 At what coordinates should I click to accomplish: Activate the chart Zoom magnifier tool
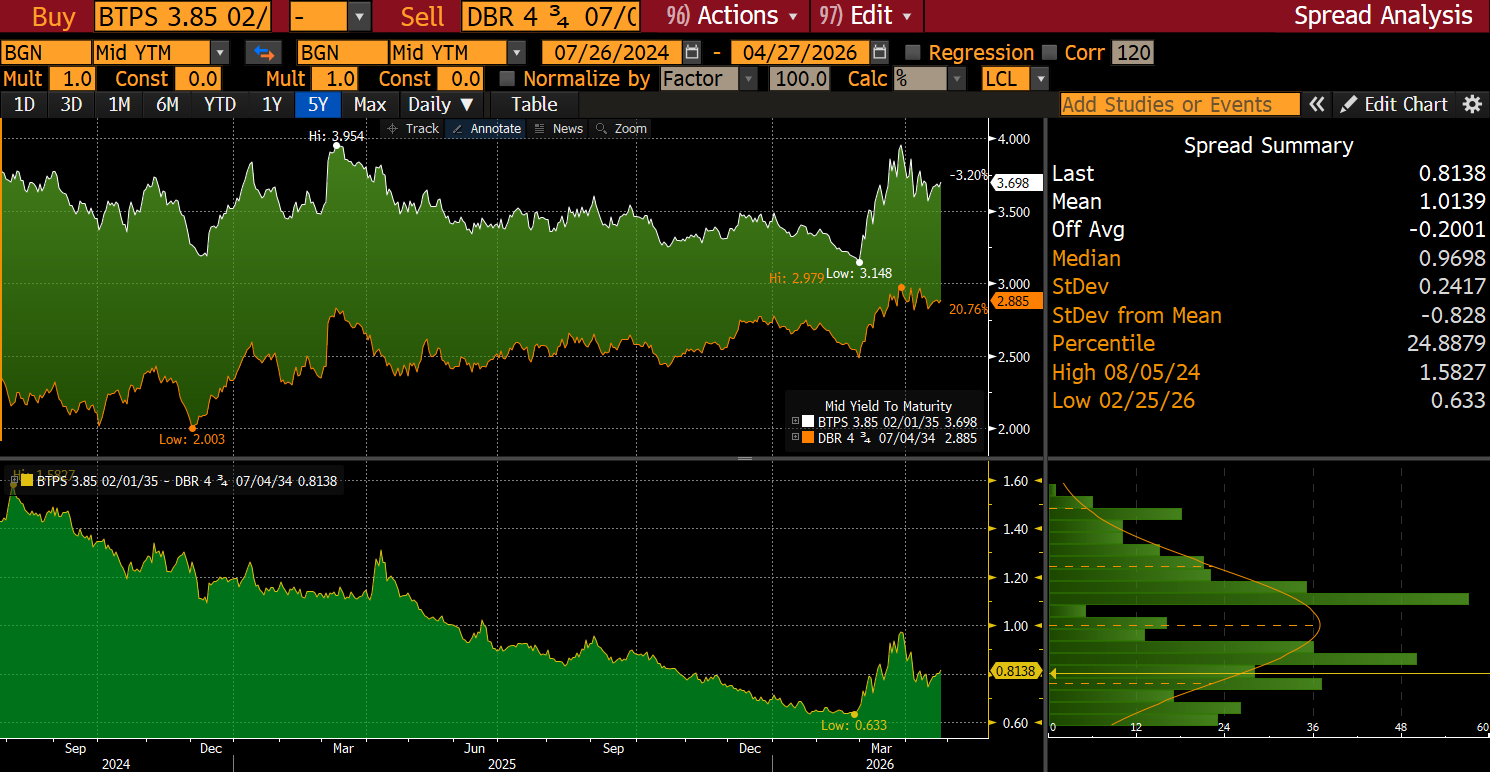[621, 128]
